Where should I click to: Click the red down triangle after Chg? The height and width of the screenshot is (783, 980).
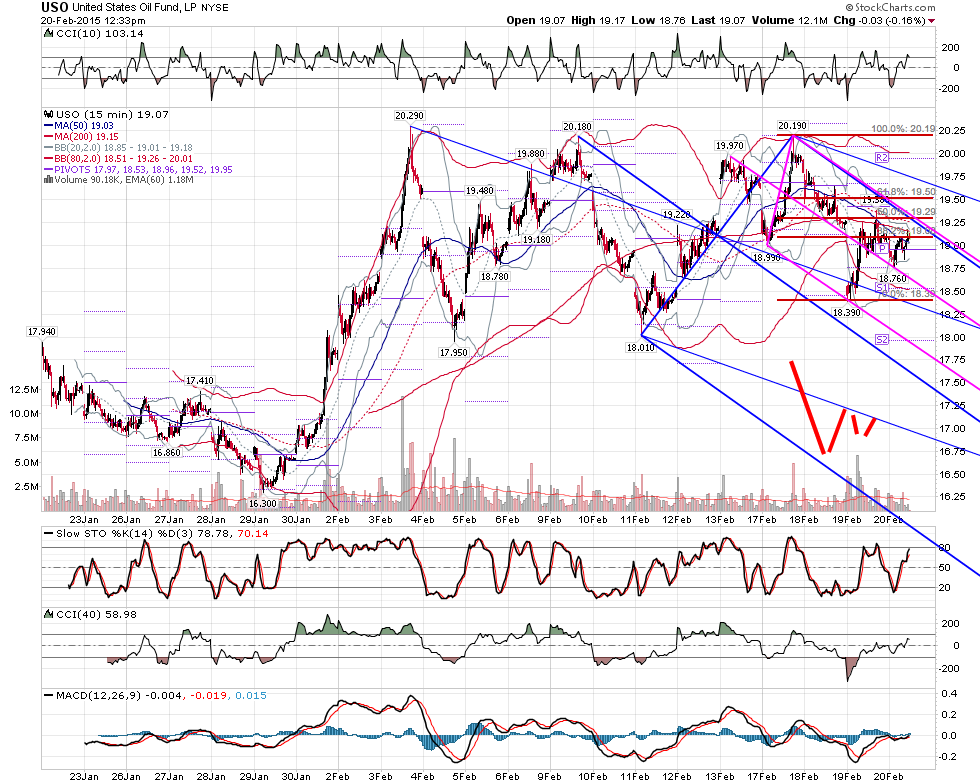click(x=932, y=21)
